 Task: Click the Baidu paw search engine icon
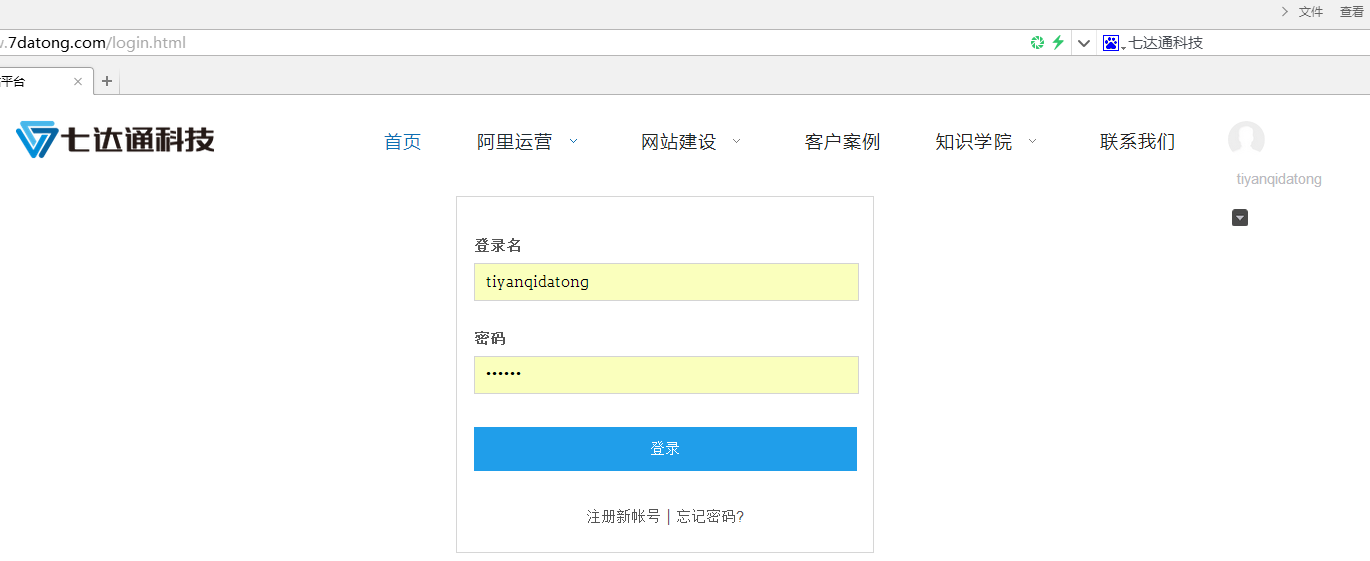pyautogui.click(x=1111, y=43)
